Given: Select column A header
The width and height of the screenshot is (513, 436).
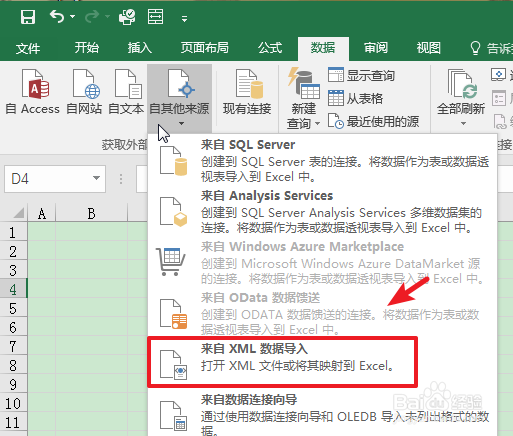Looking at the screenshot, I should coord(42,213).
